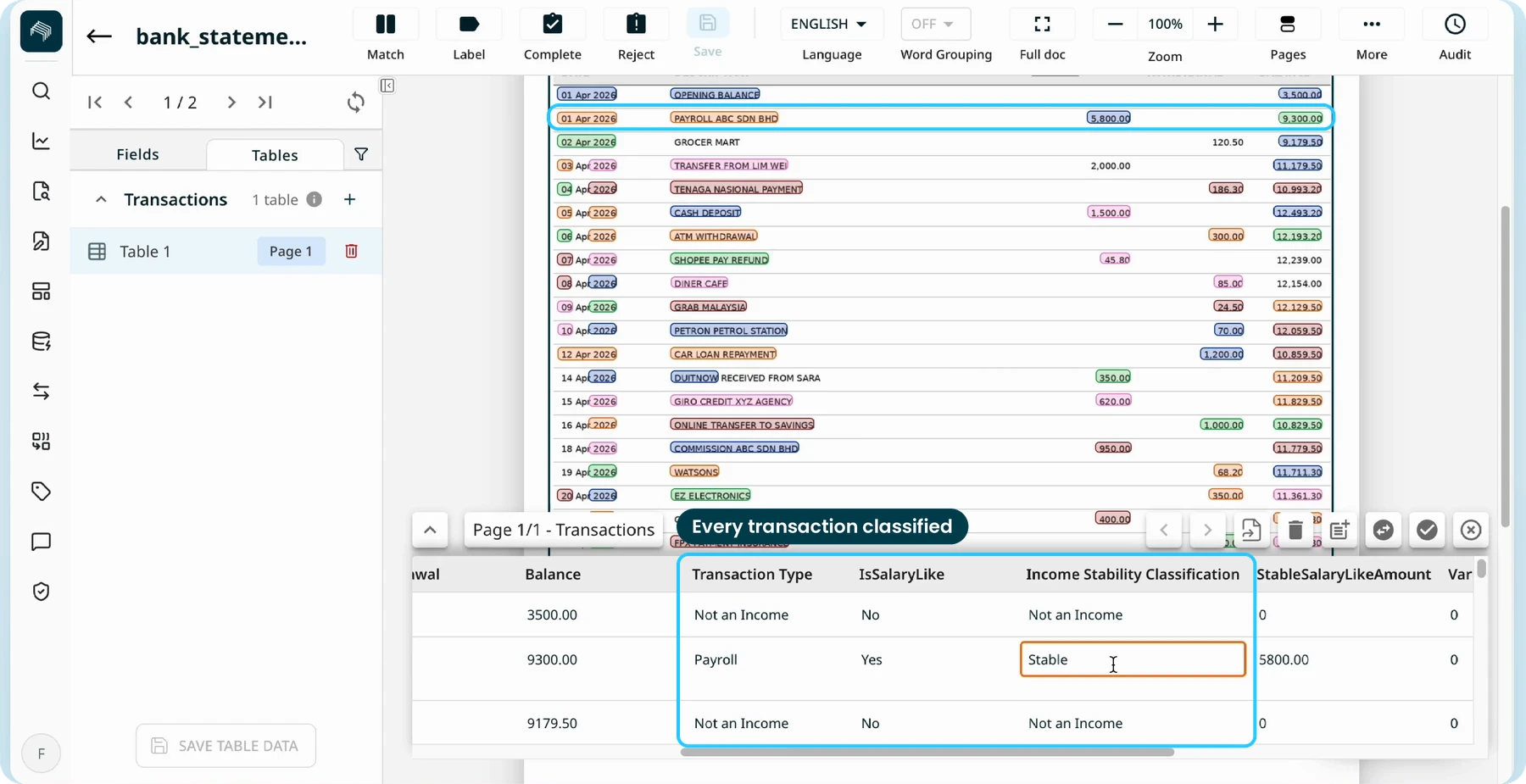Switch to the Fields tab
The height and width of the screenshot is (784, 1526).
[137, 154]
